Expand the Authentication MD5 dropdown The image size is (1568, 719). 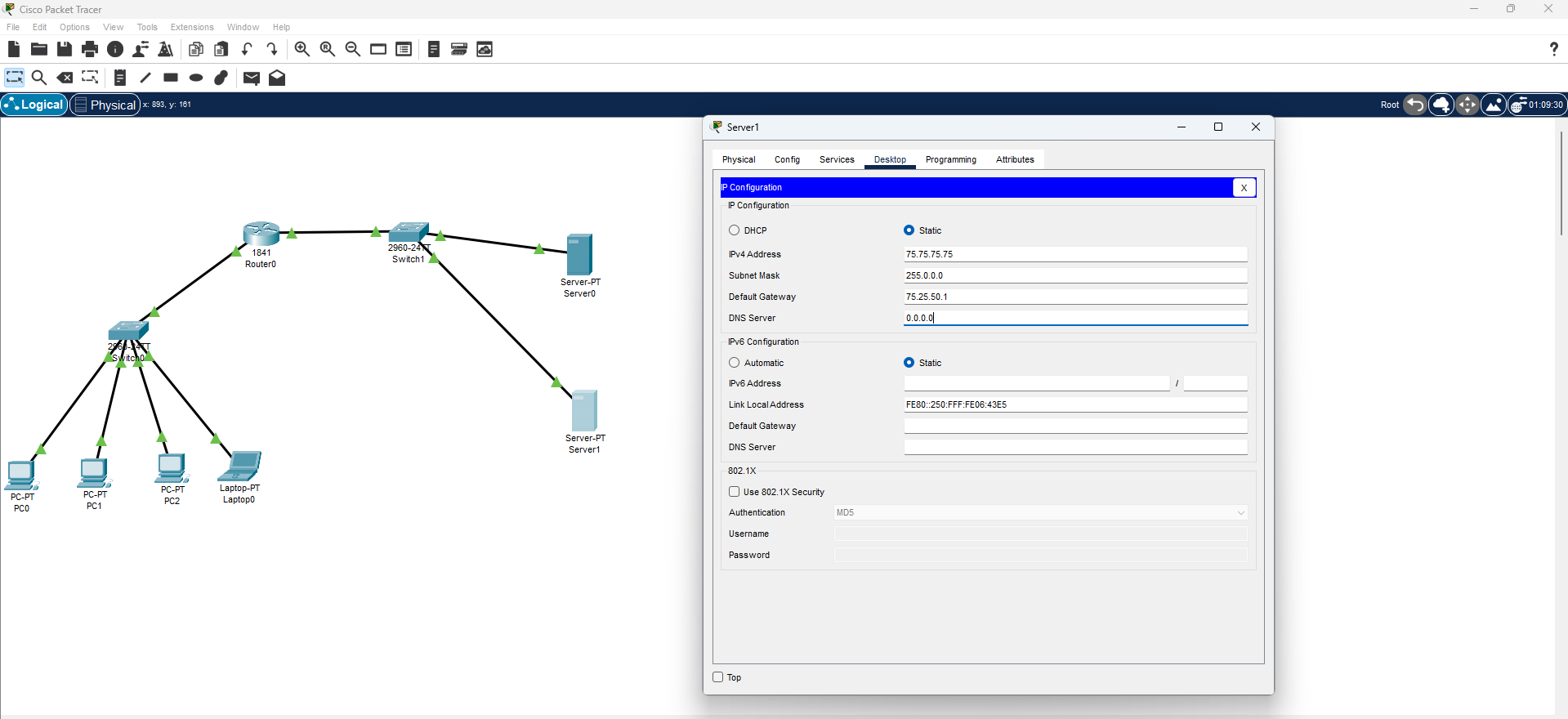pos(1041,512)
